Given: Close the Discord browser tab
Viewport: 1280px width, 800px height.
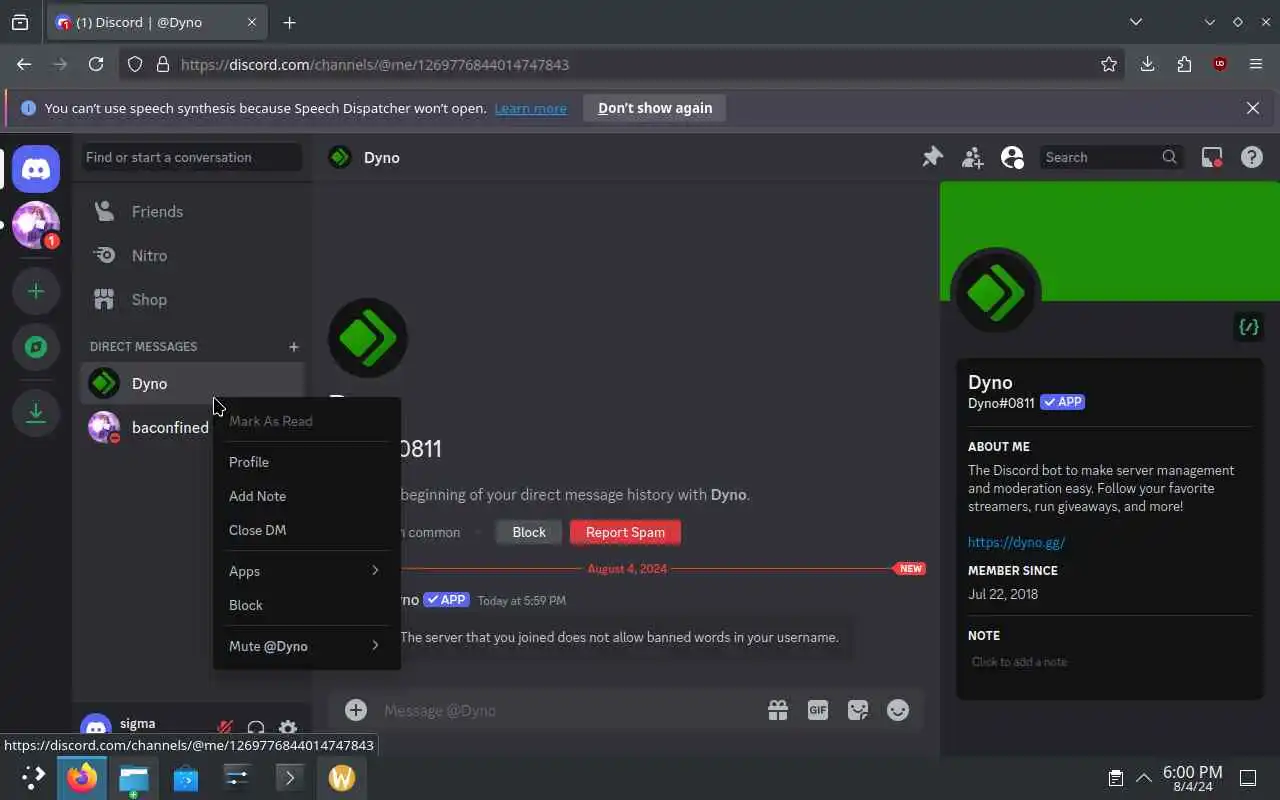Looking at the screenshot, I should (251, 22).
